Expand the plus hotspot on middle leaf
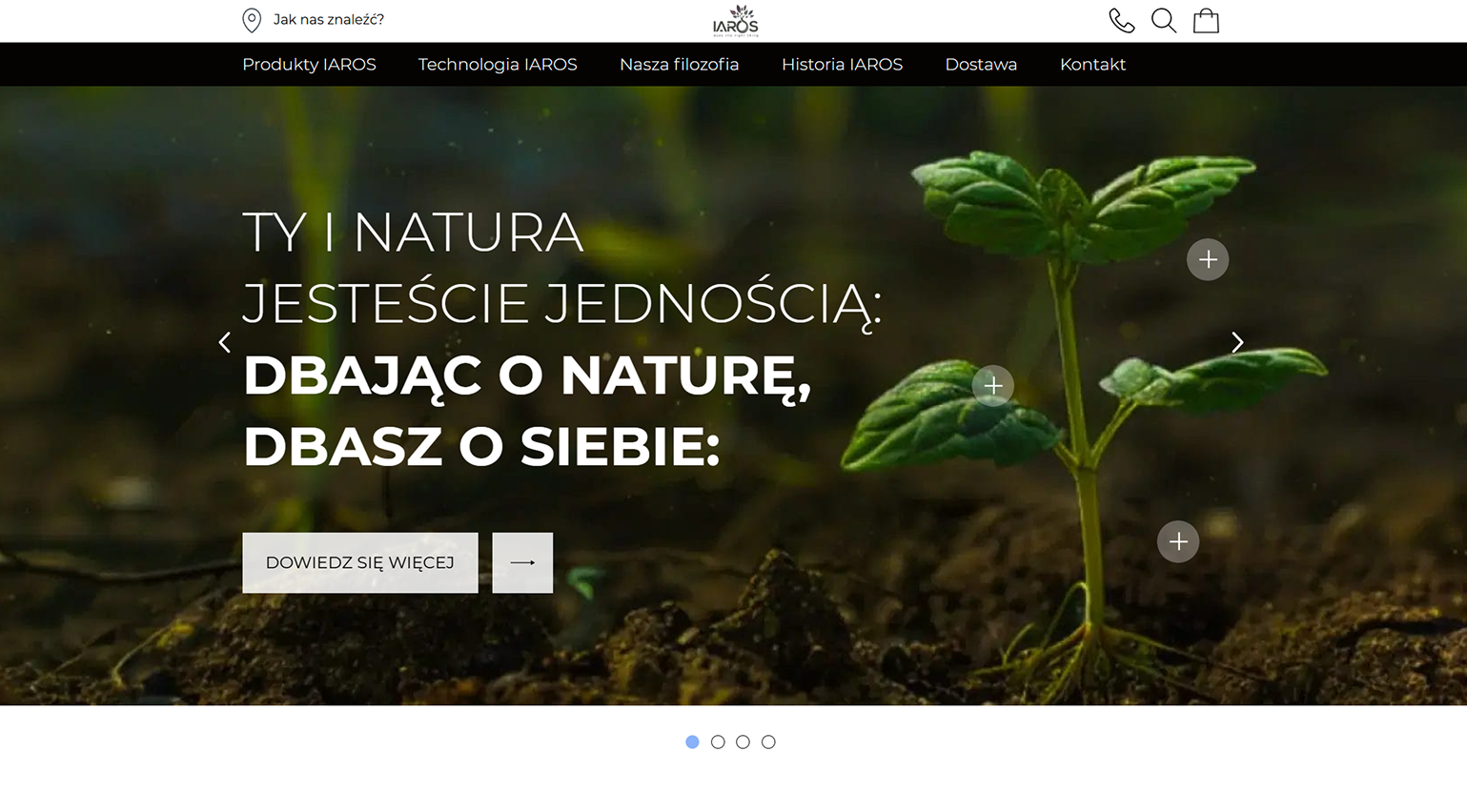Viewport: 1467px width, 812px height. 992,385
